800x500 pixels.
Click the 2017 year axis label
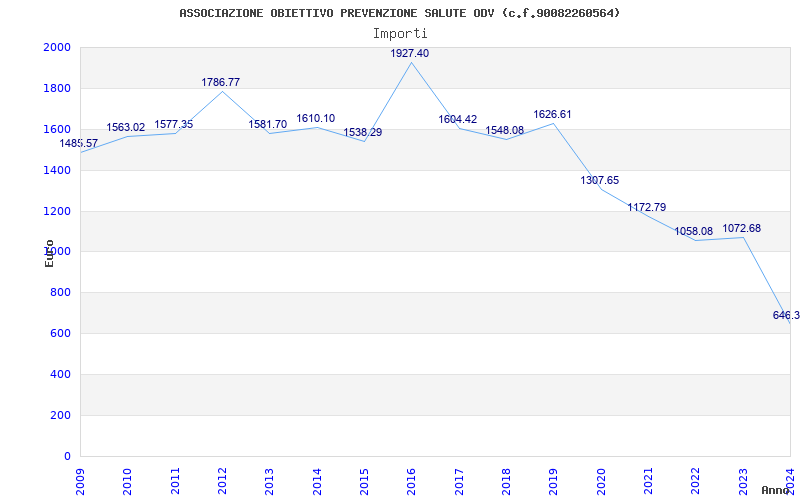coord(459,482)
